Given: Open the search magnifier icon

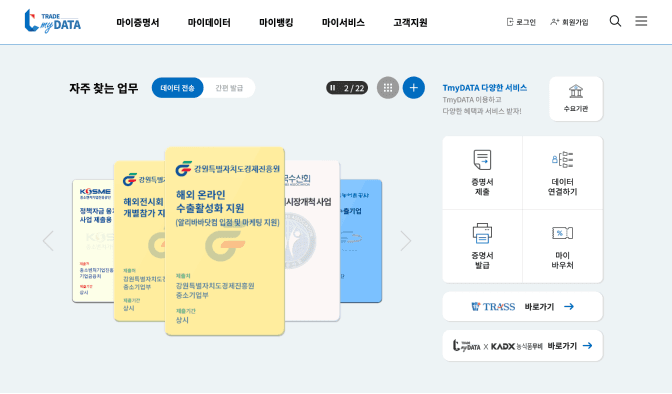Looking at the screenshot, I should (x=615, y=21).
